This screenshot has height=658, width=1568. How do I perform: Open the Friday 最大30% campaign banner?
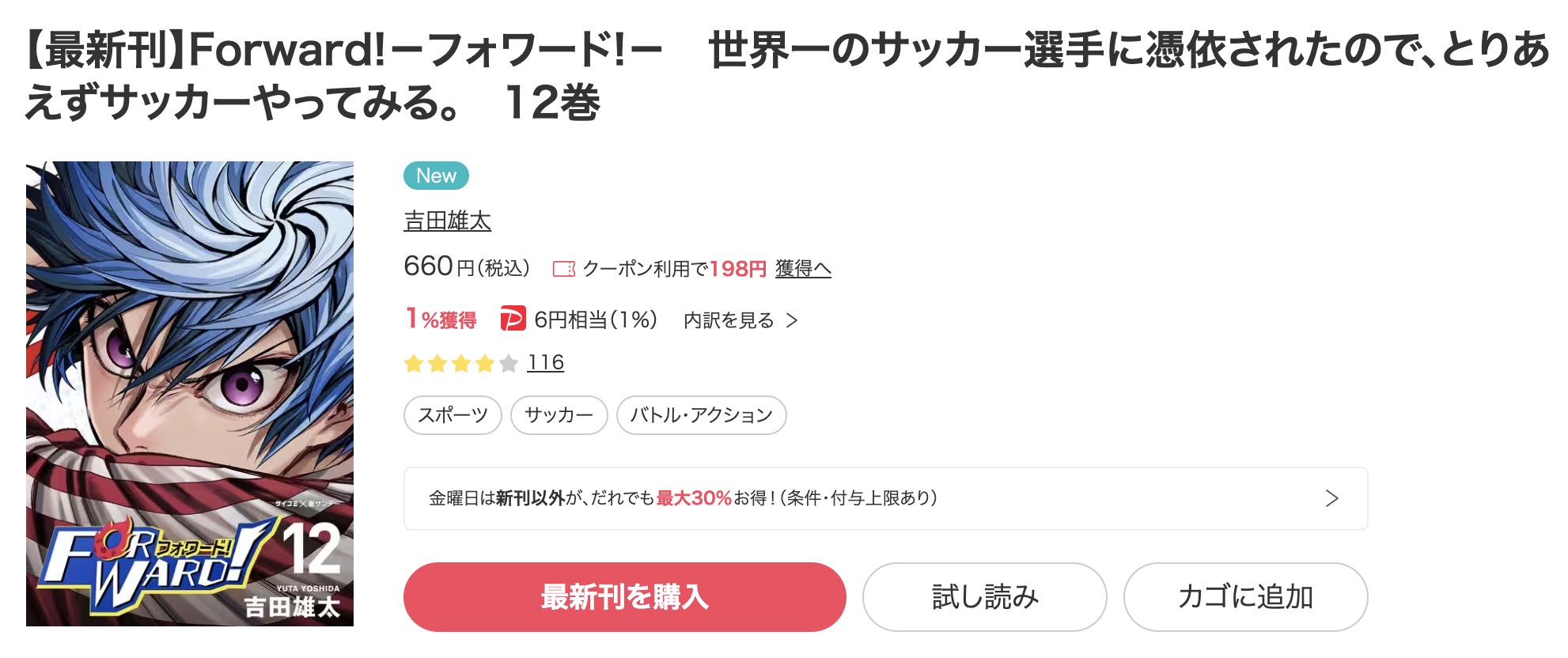885,498
